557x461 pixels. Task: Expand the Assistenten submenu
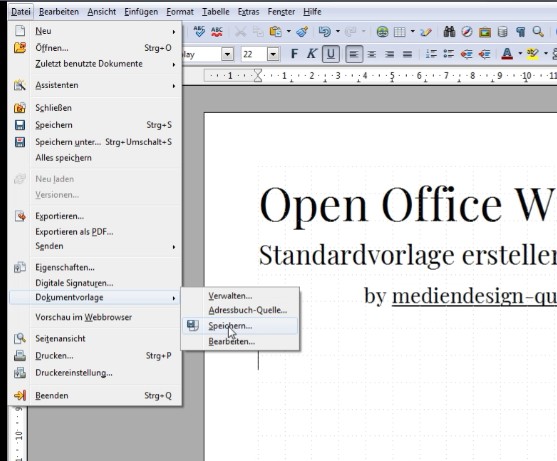96,85
